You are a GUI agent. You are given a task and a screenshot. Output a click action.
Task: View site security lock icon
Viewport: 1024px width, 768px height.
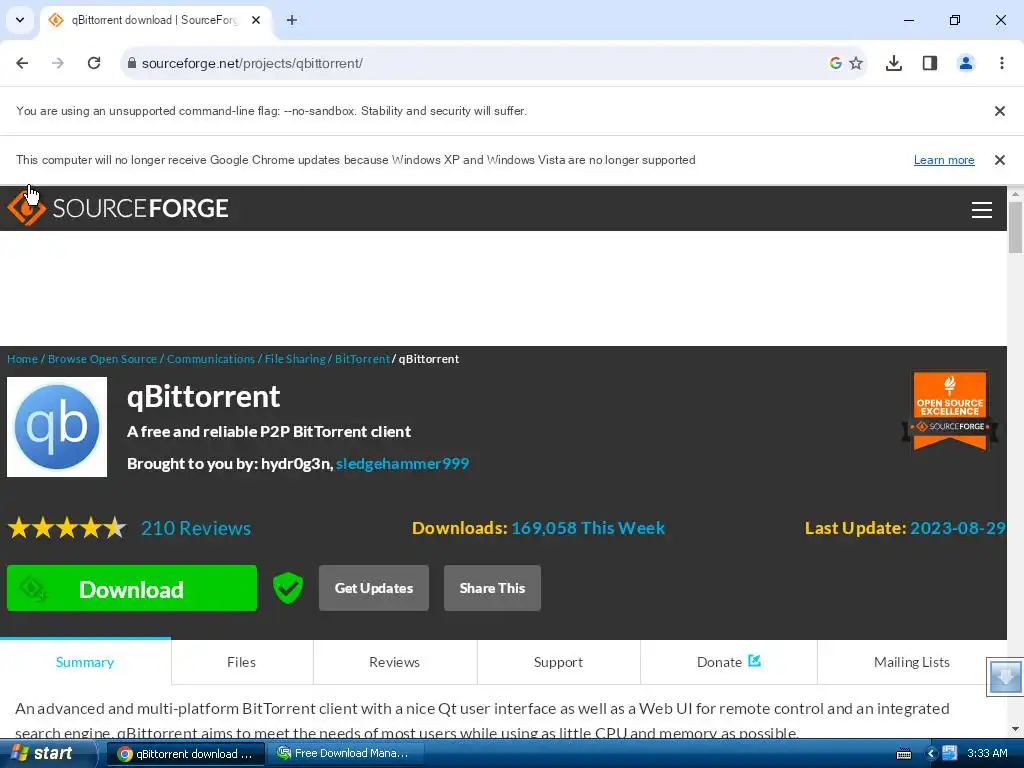coord(131,63)
